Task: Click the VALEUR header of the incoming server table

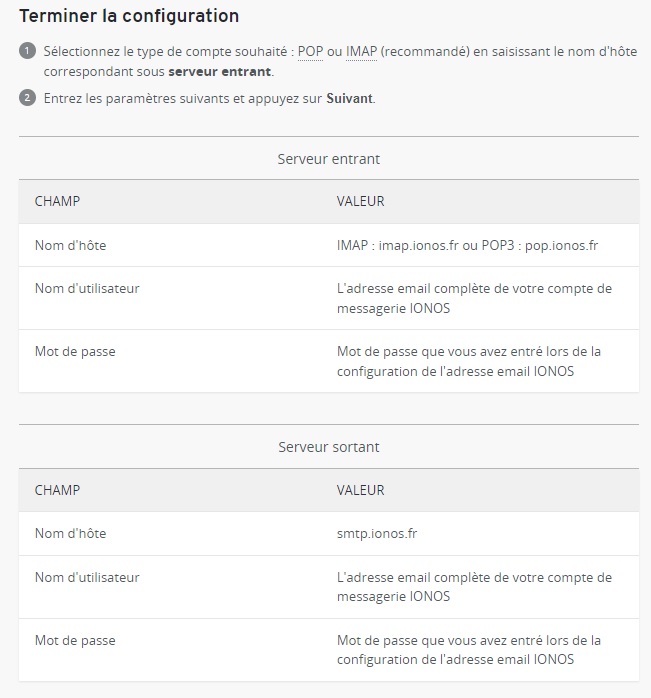Action: [x=360, y=201]
